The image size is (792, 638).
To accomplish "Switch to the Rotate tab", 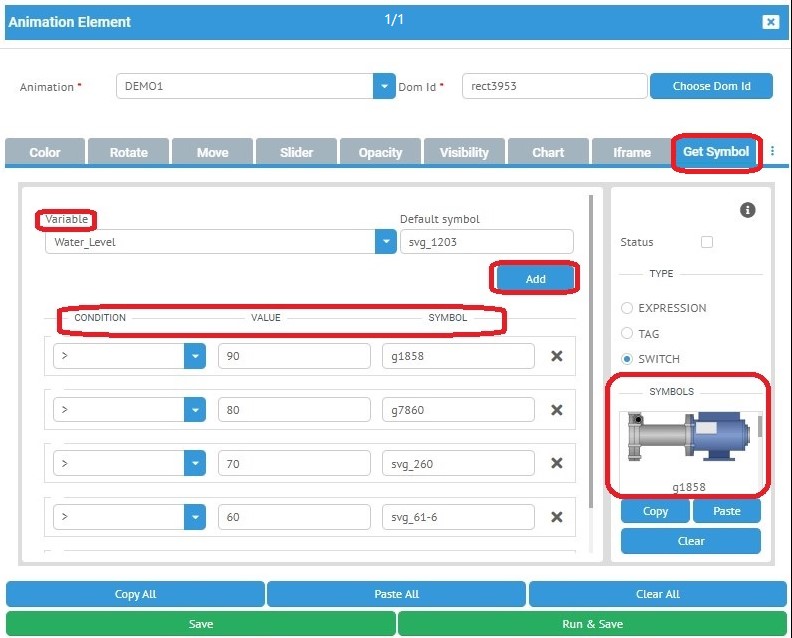I will (x=128, y=152).
